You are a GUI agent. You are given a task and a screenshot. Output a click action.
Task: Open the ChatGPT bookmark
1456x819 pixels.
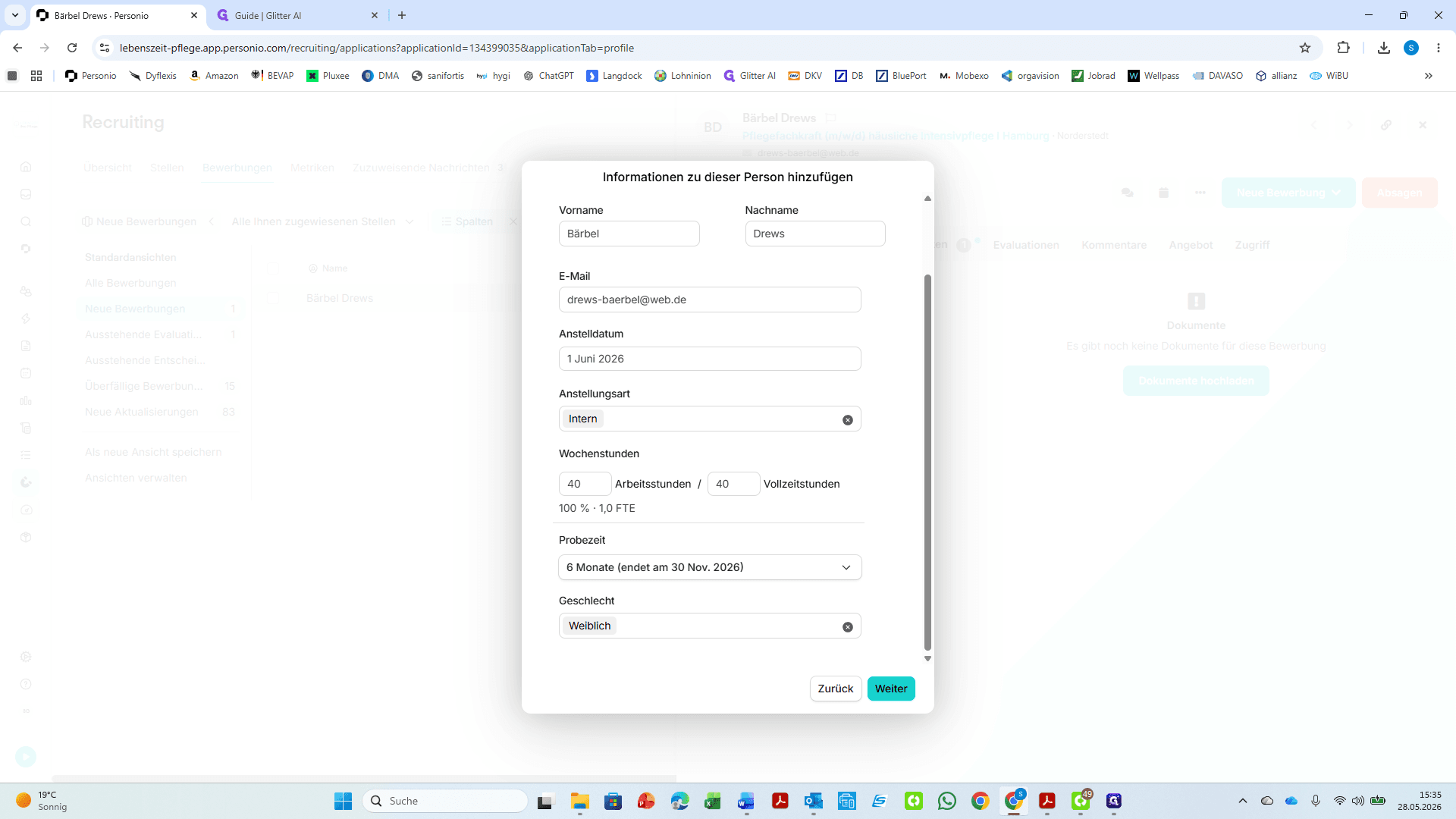[x=548, y=76]
